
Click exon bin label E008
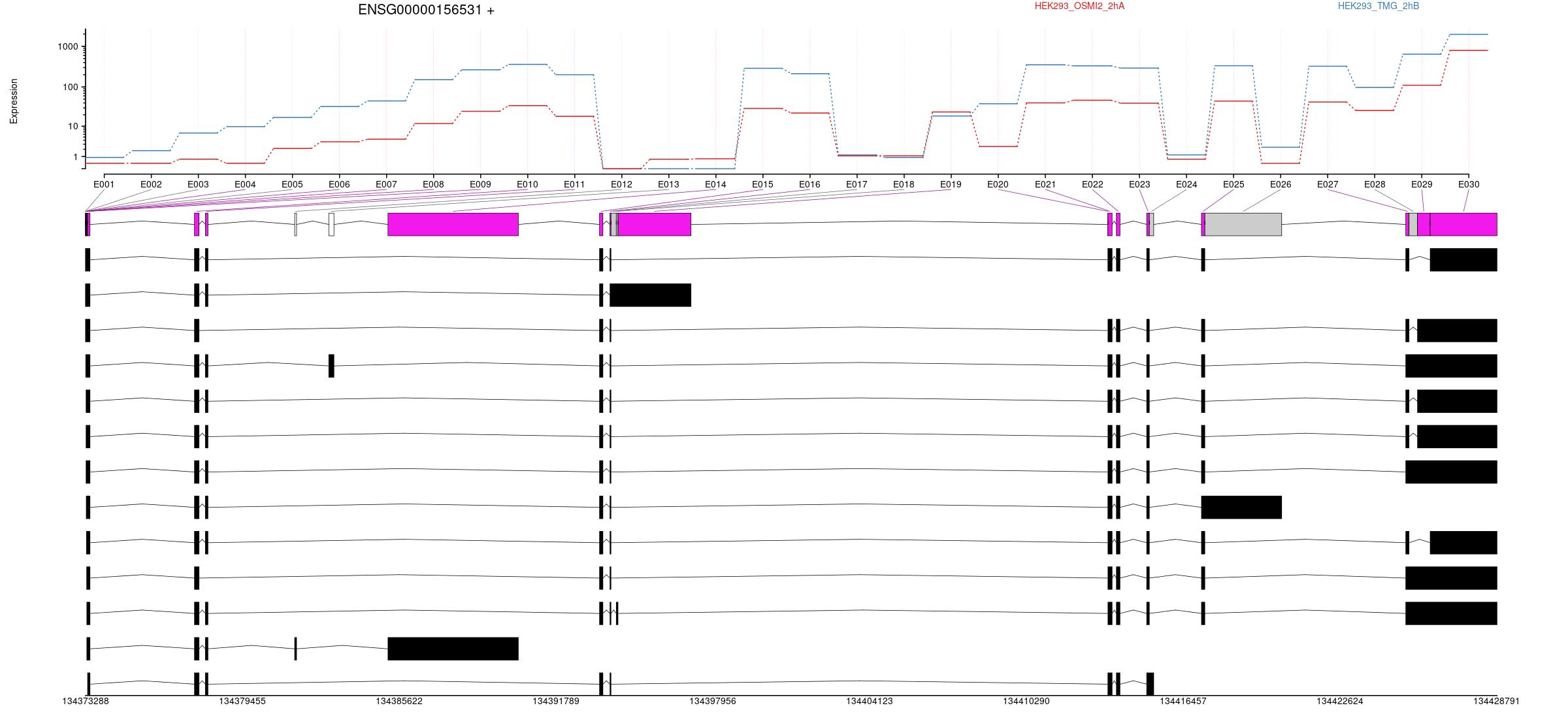point(433,184)
